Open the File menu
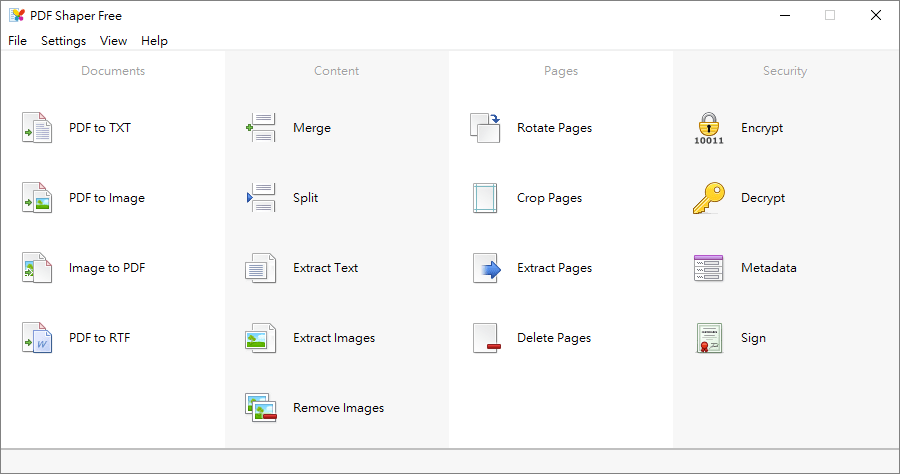 tap(17, 41)
